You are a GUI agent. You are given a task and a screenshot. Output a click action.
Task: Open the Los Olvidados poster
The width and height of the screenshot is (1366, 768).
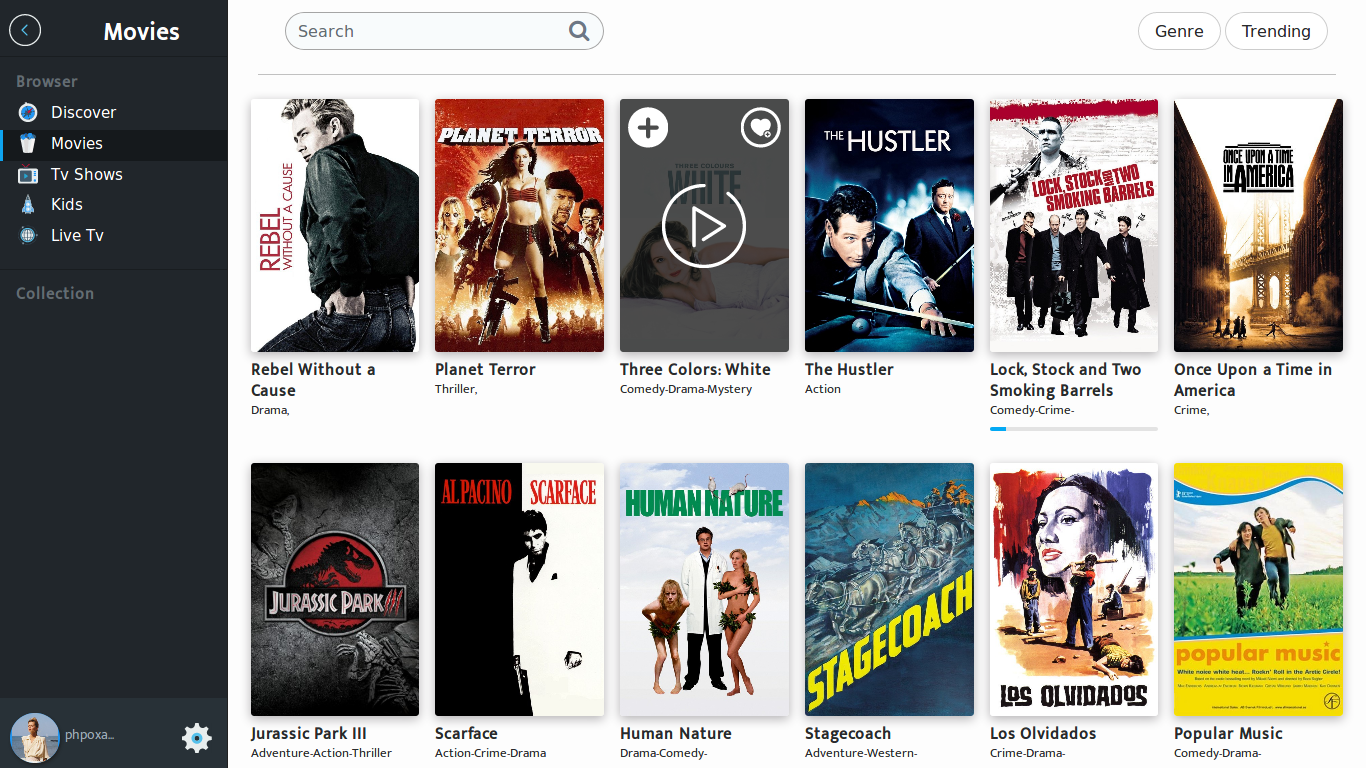coord(1074,589)
